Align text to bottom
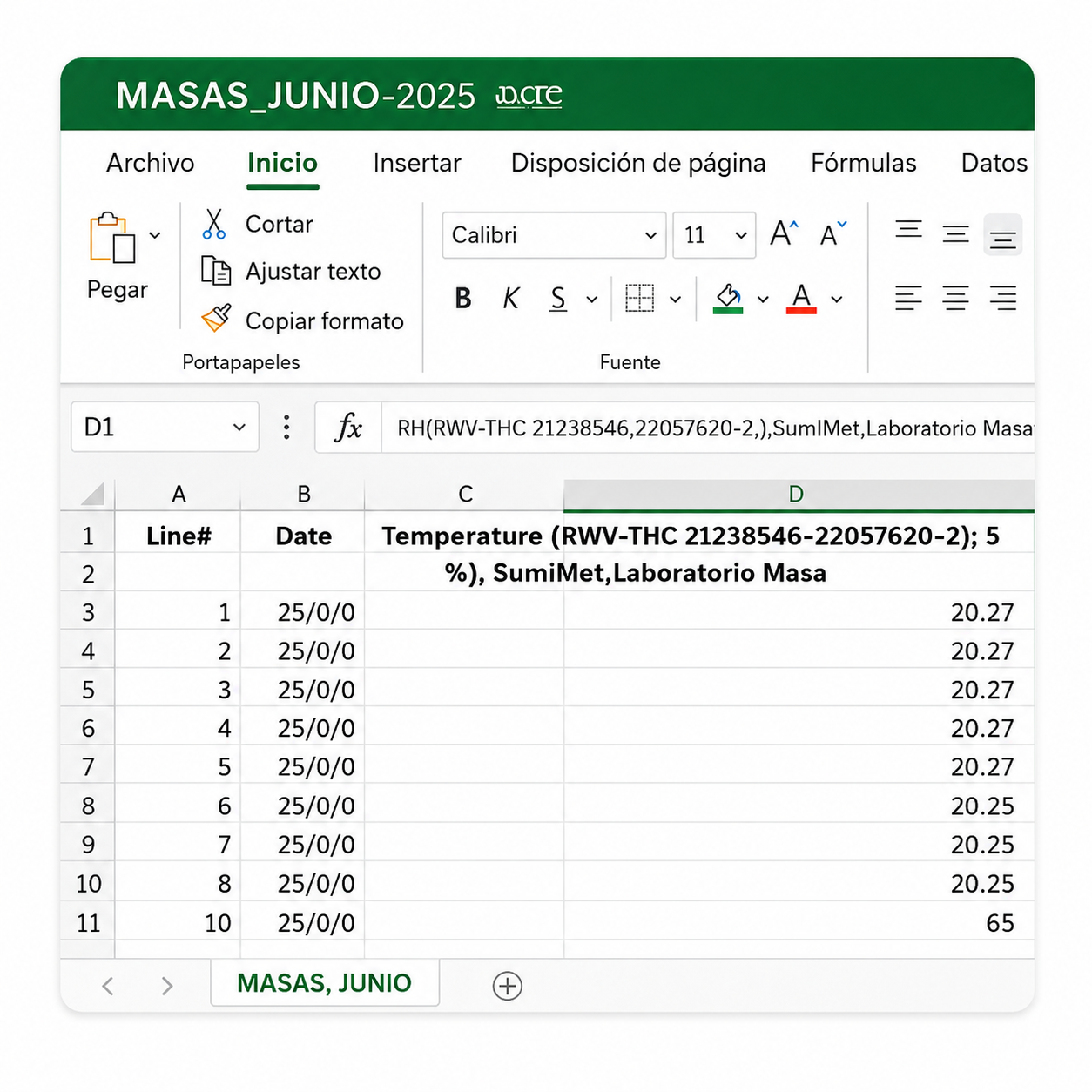 click(x=1002, y=237)
